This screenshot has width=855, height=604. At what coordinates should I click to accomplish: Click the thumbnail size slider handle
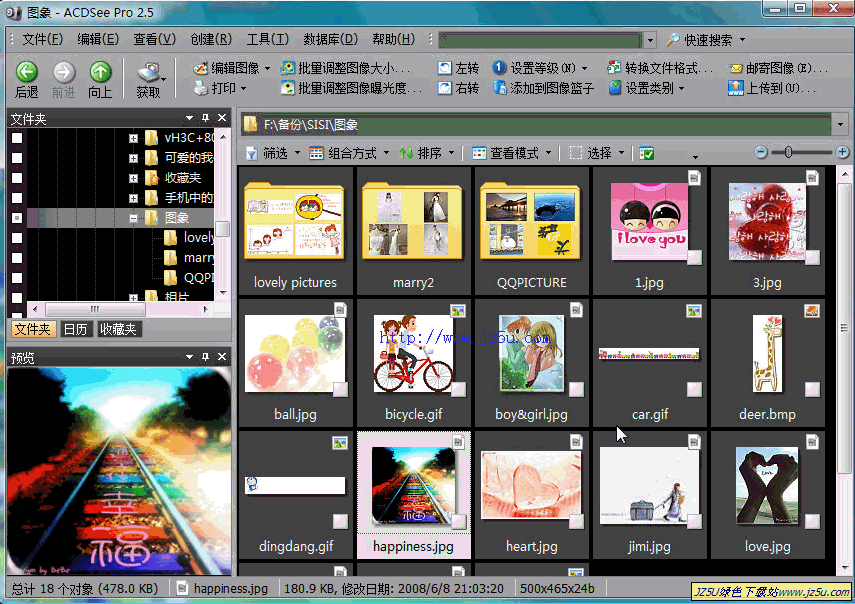coord(788,152)
